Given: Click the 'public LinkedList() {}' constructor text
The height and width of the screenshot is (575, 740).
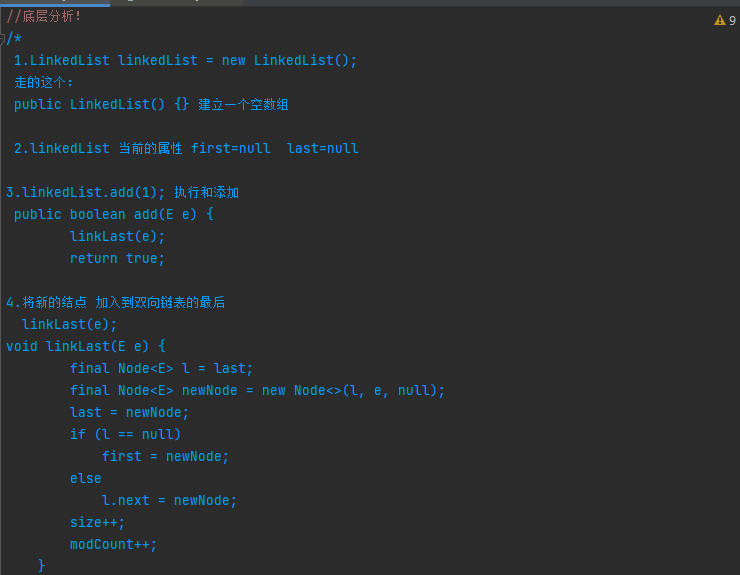Looking at the screenshot, I should click(101, 104).
